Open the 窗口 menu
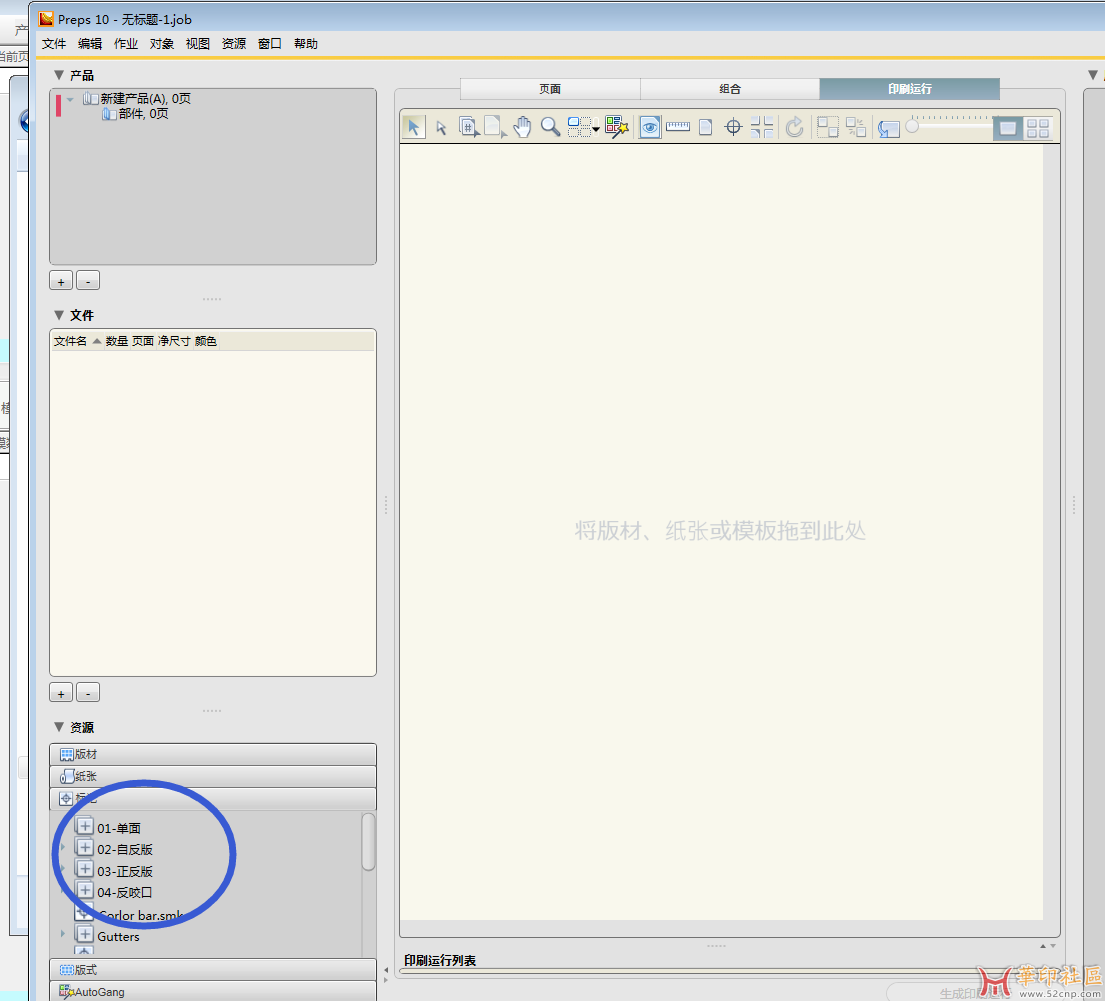Viewport: 1105px width, 1001px height. 269,44
